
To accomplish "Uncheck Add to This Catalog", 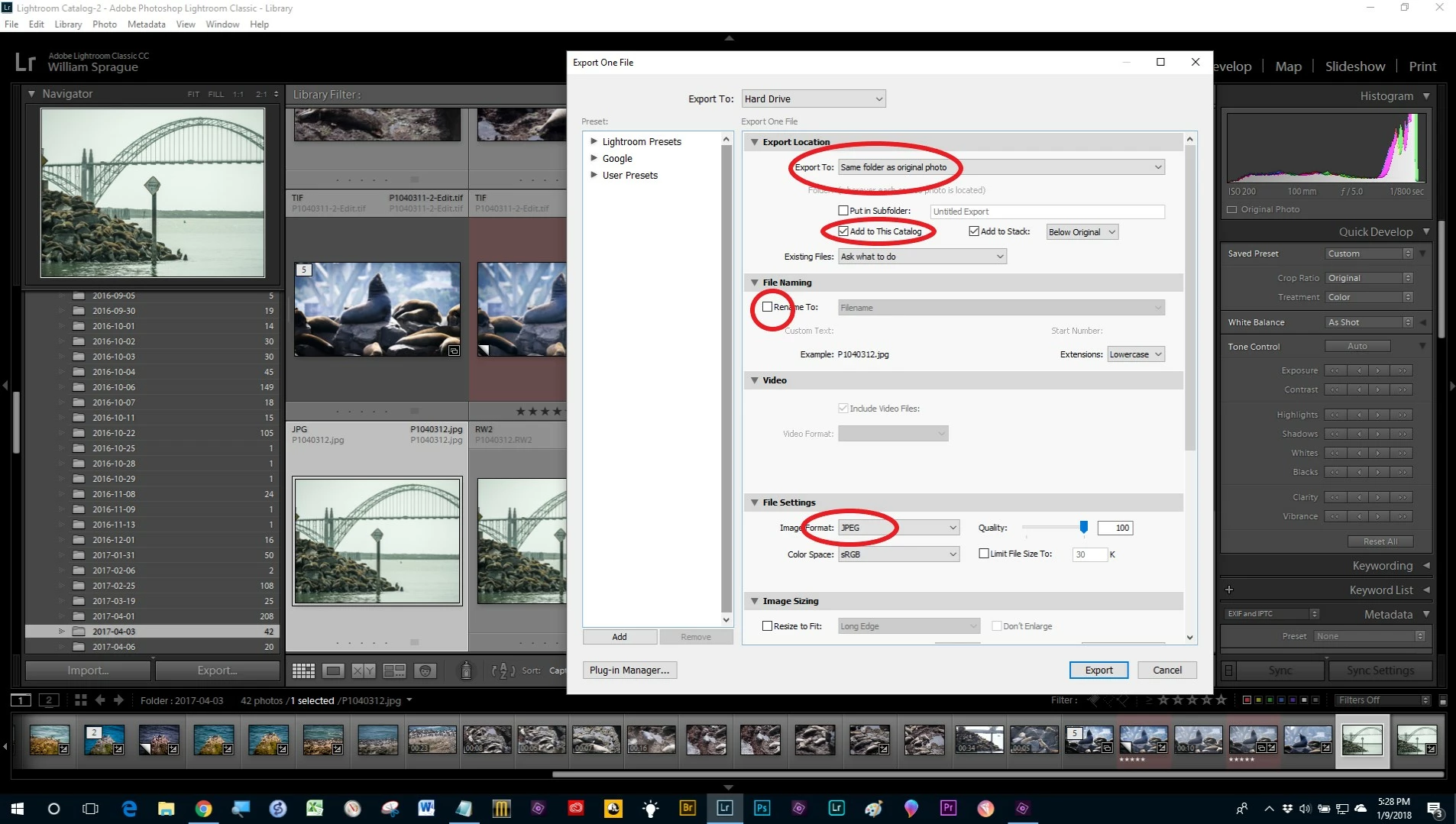I will click(843, 231).
